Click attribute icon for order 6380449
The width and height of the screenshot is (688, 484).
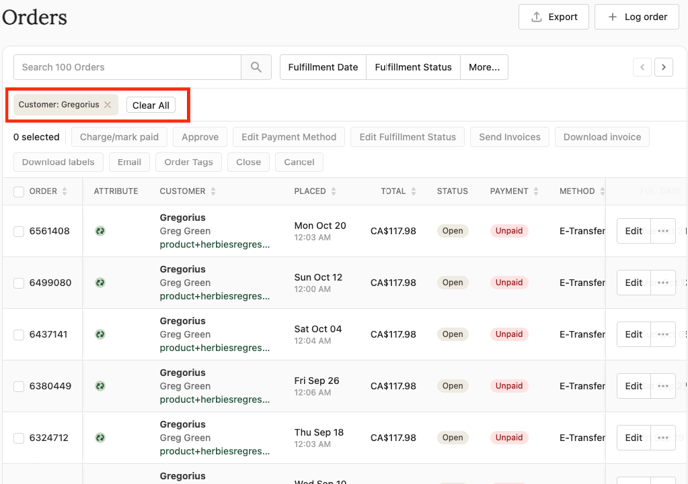(100, 386)
